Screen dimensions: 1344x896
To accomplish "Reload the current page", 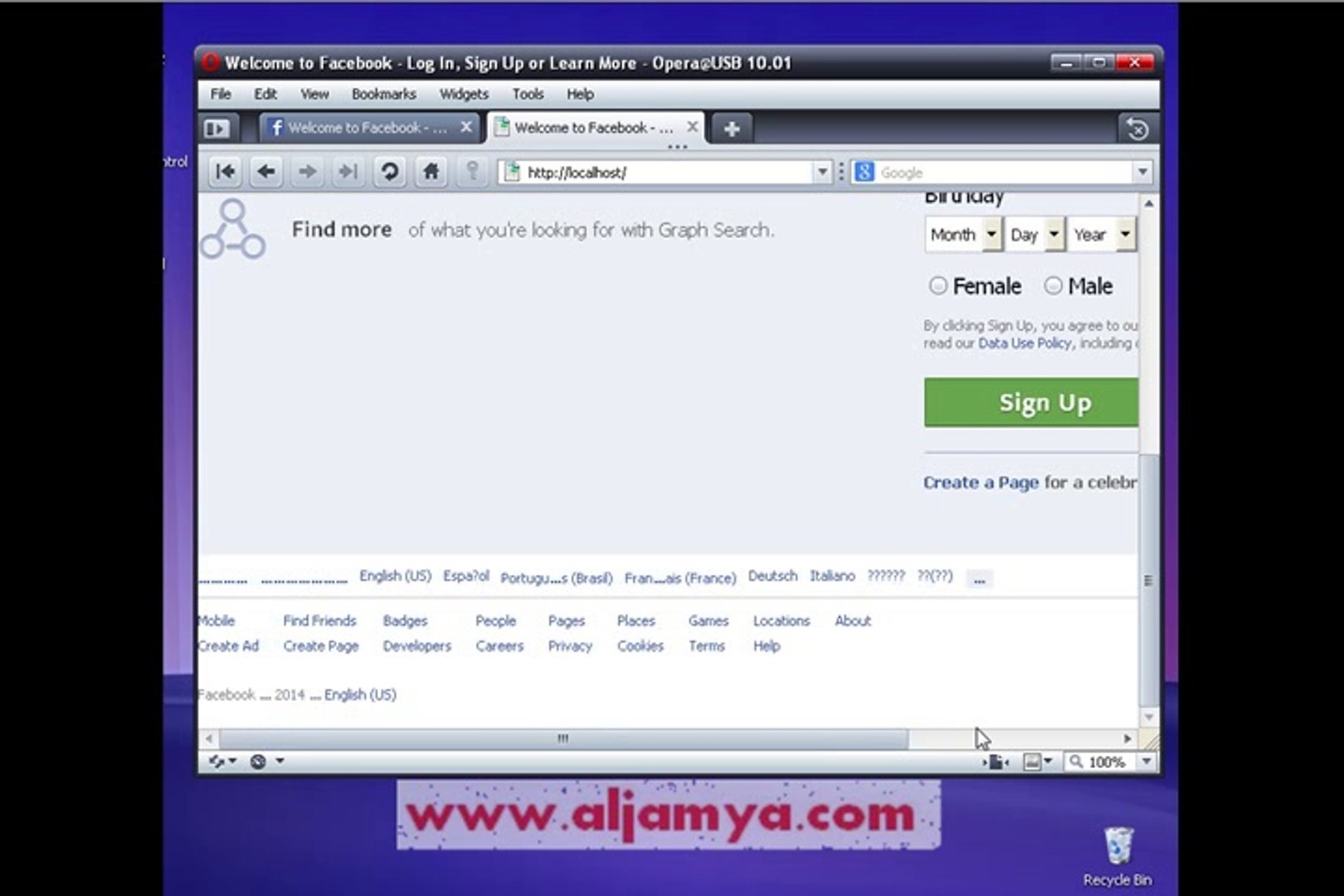I will tap(389, 172).
